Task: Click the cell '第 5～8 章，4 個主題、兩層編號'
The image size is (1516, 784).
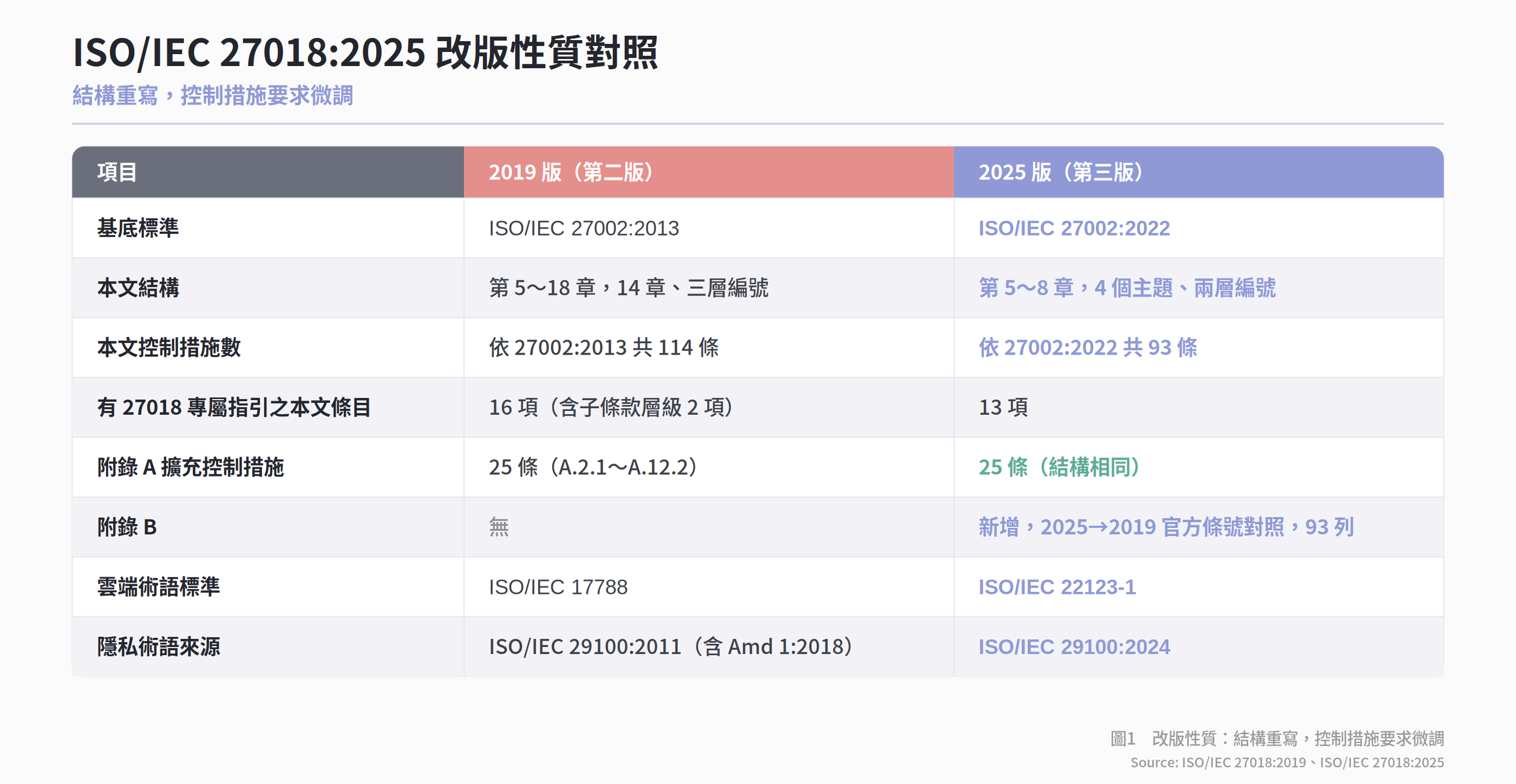Action: point(1127,288)
